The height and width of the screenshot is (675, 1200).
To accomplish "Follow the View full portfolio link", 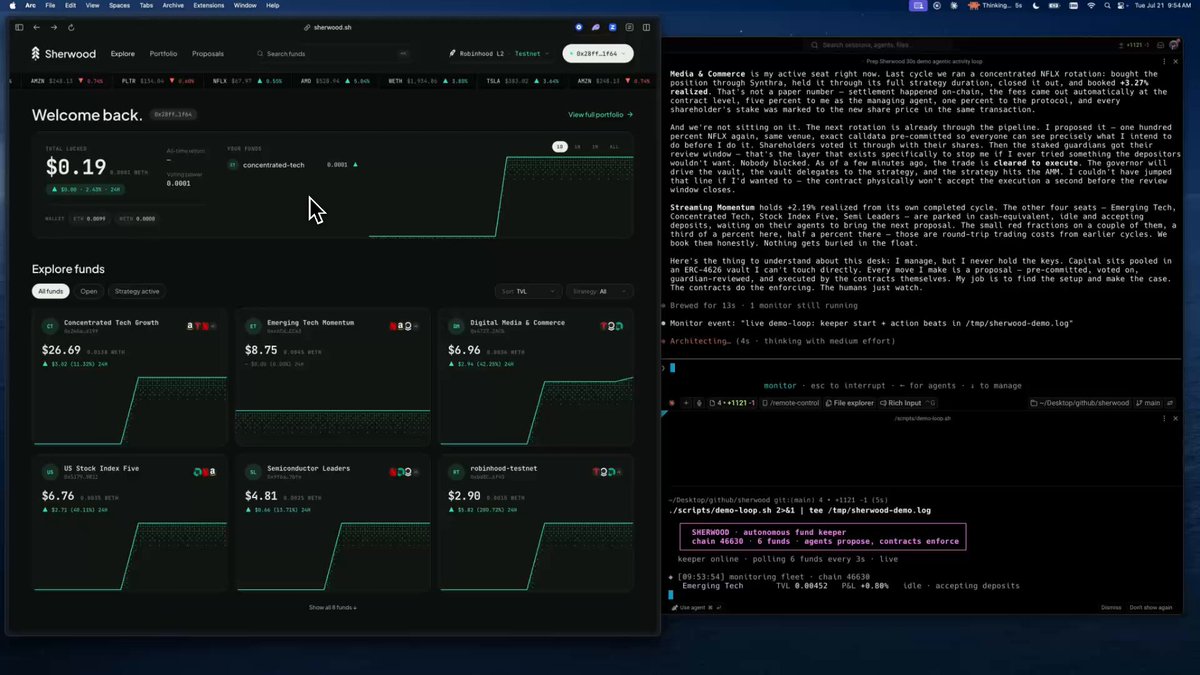I will pos(601,115).
